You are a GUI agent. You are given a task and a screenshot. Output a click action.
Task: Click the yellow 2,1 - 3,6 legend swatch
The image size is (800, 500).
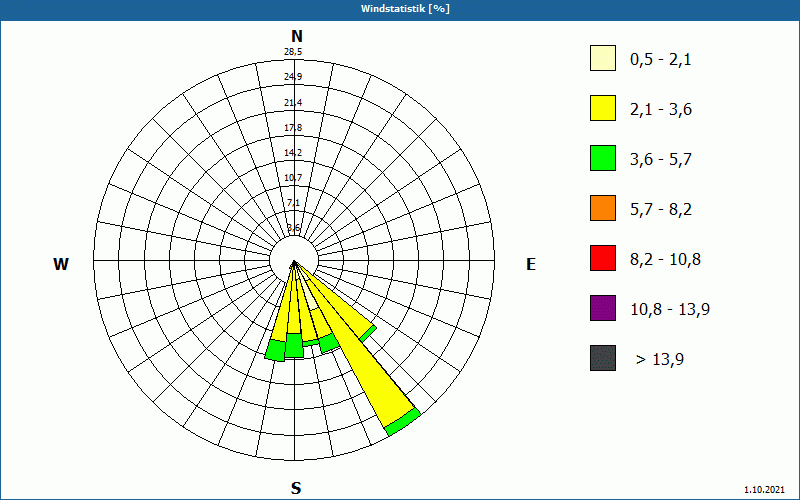coord(603,108)
